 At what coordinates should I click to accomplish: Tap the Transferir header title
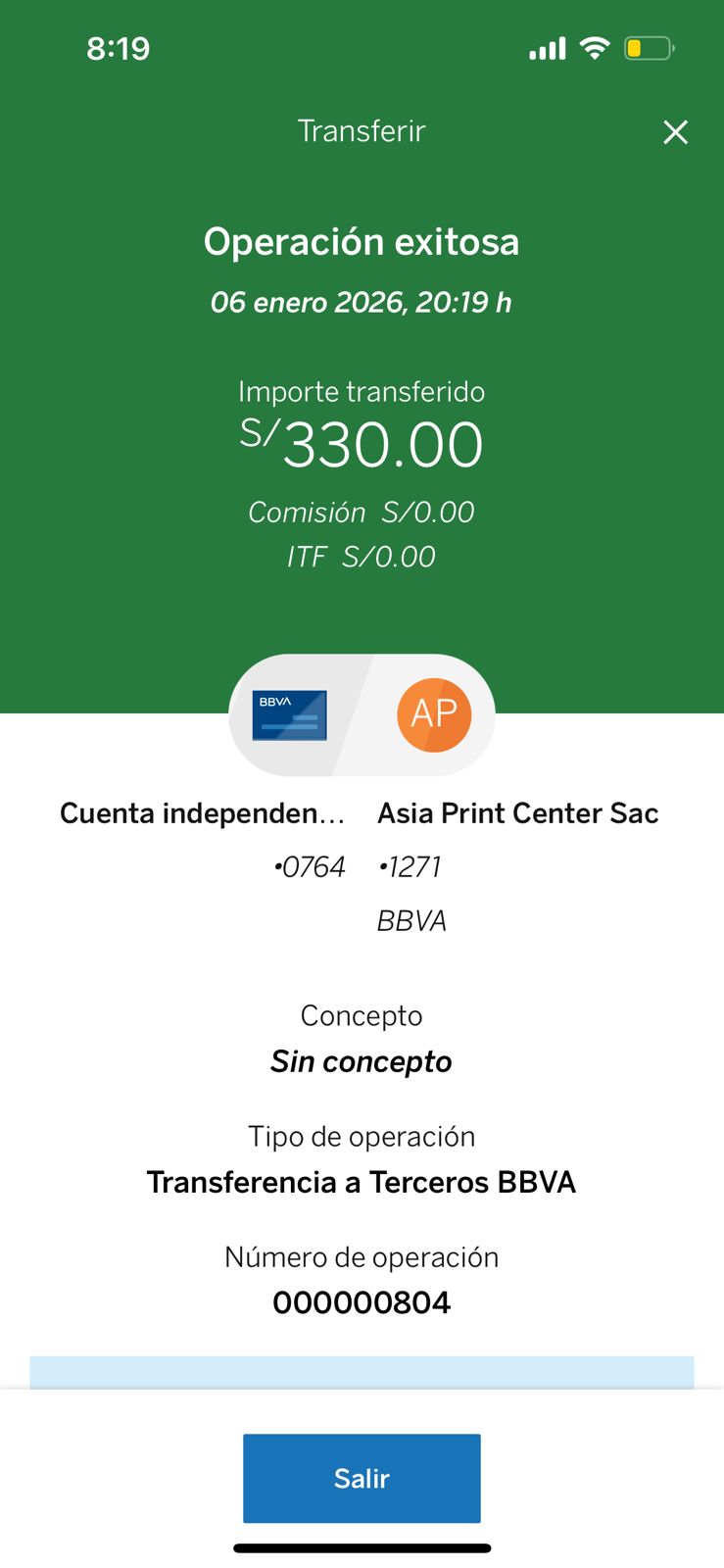coord(362,131)
